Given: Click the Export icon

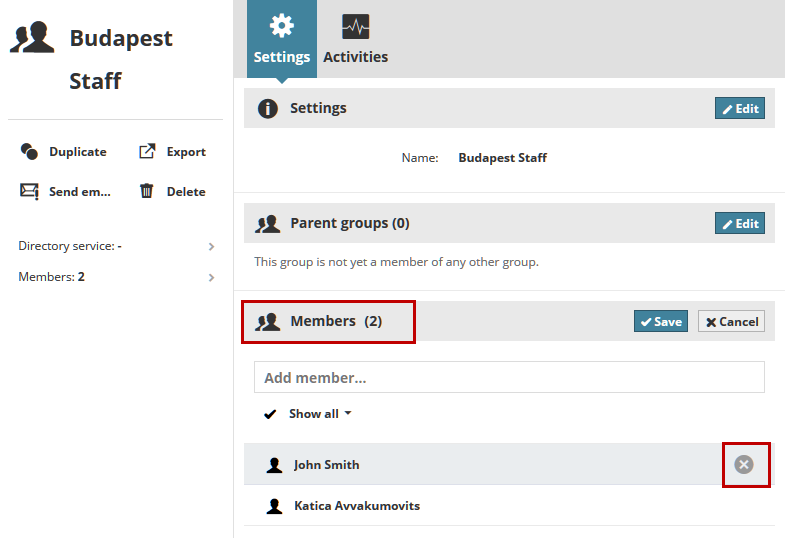Looking at the screenshot, I should pyautogui.click(x=147, y=152).
